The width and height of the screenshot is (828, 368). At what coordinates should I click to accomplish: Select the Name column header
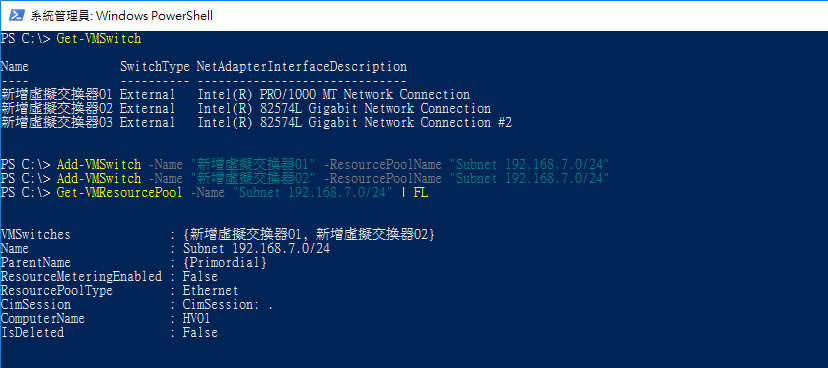pos(15,67)
